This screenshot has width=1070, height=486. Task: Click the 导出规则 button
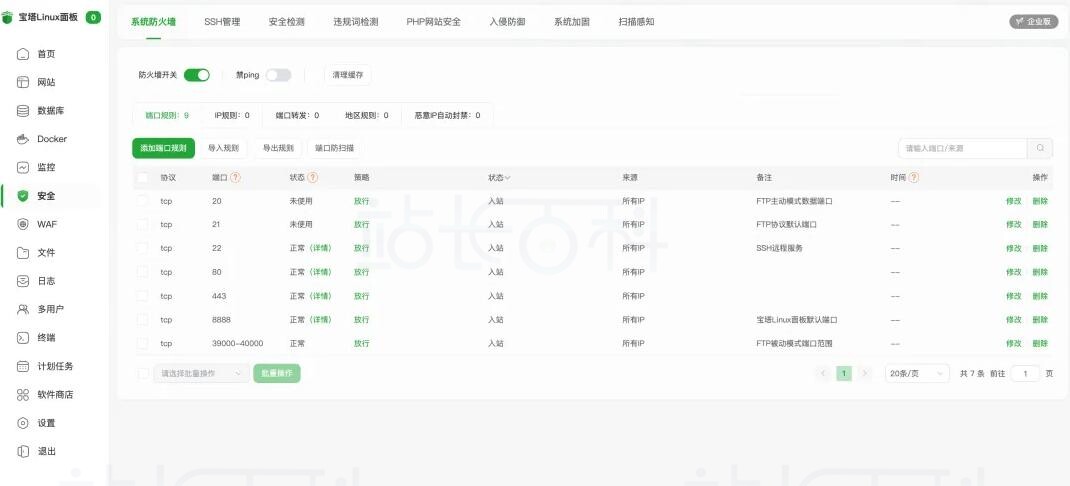tap(278, 148)
